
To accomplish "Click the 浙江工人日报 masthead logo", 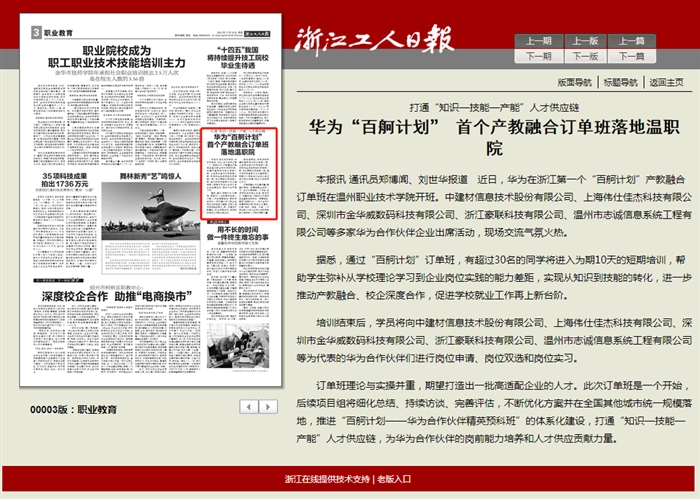I will click(x=374, y=40).
